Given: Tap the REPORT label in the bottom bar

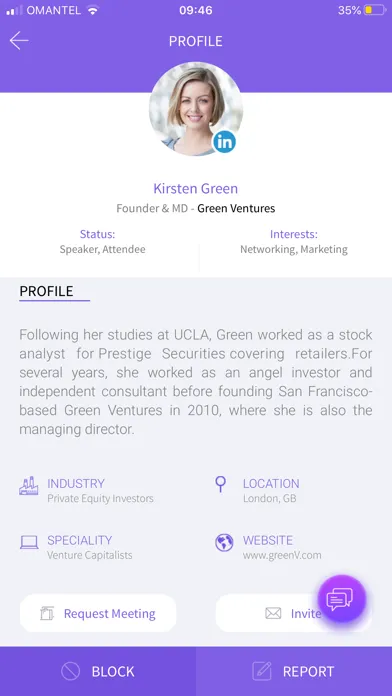Looking at the screenshot, I should (309, 672).
